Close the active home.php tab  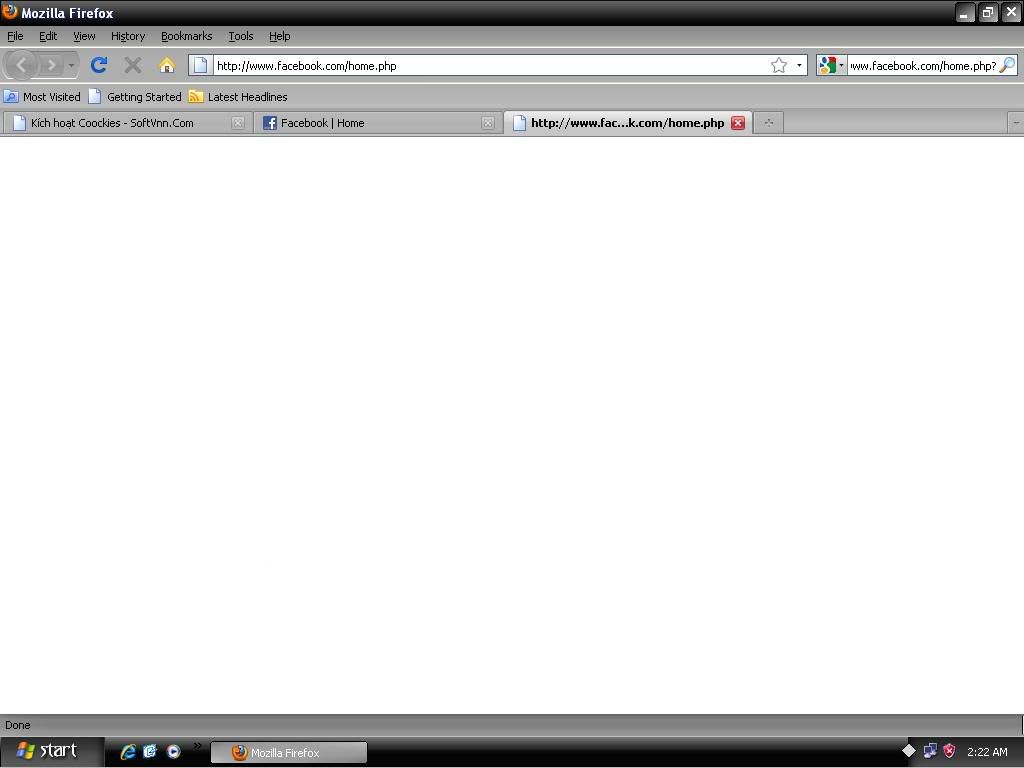[x=738, y=123]
